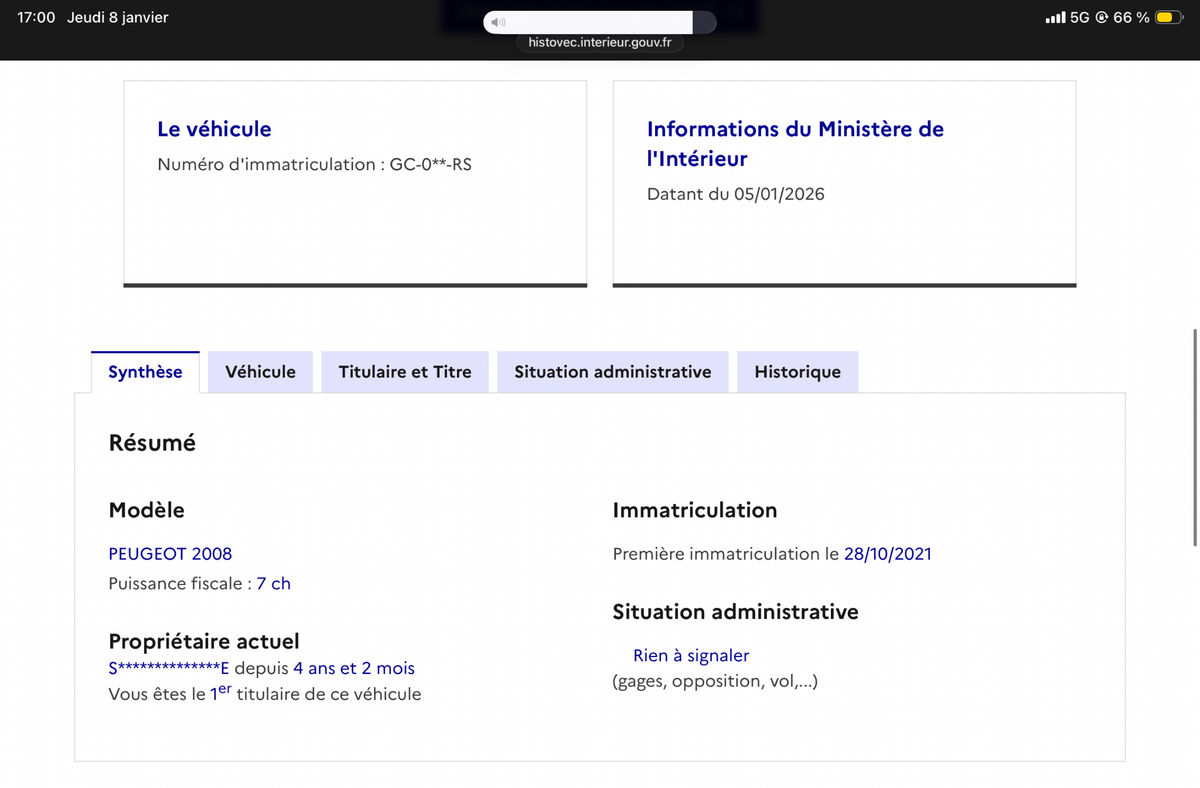Click the Rien à signaler text
The width and height of the screenshot is (1200, 788).
pyautogui.click(x=691, y=656)
